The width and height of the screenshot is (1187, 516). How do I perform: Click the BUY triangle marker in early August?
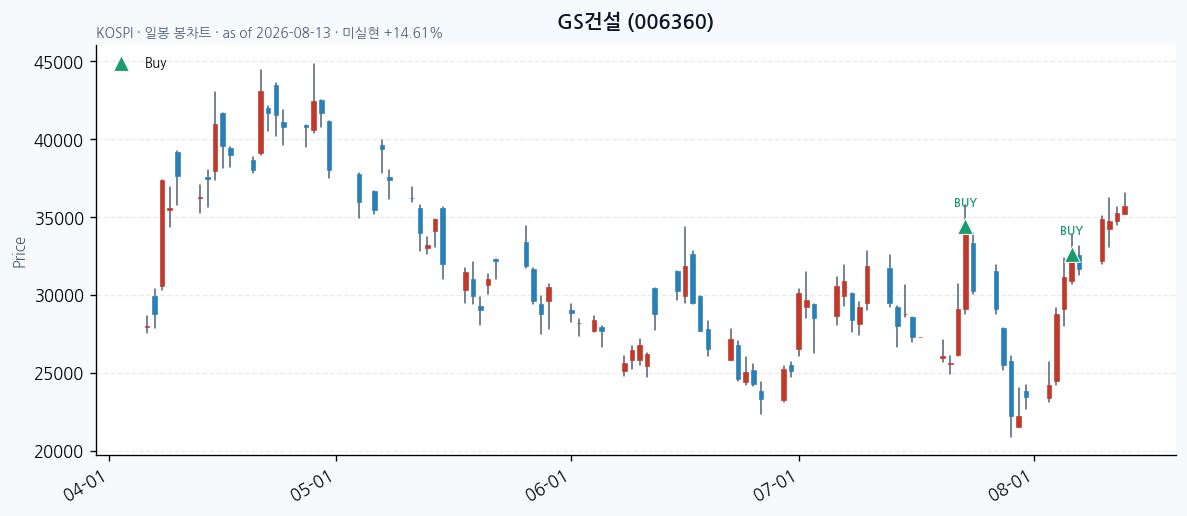pyautogui.click(x=1072, y=256)
